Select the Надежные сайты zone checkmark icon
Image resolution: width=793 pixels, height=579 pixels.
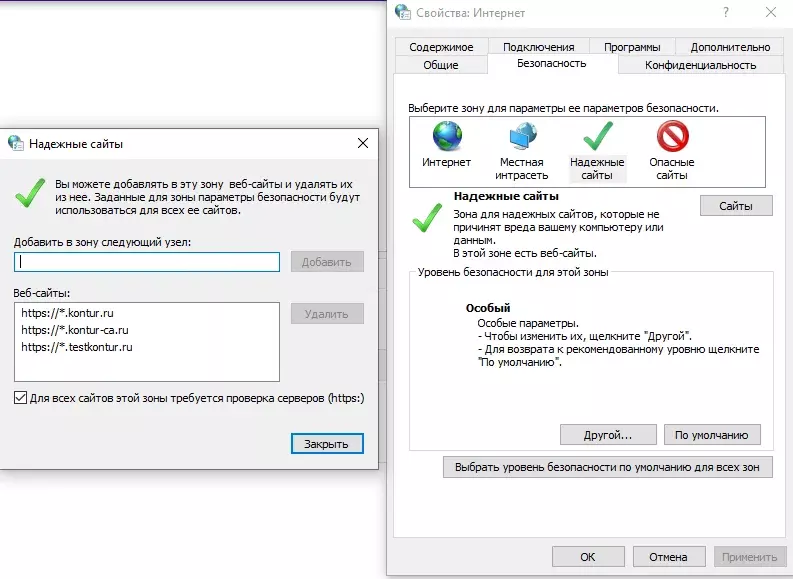pos(597,136)
